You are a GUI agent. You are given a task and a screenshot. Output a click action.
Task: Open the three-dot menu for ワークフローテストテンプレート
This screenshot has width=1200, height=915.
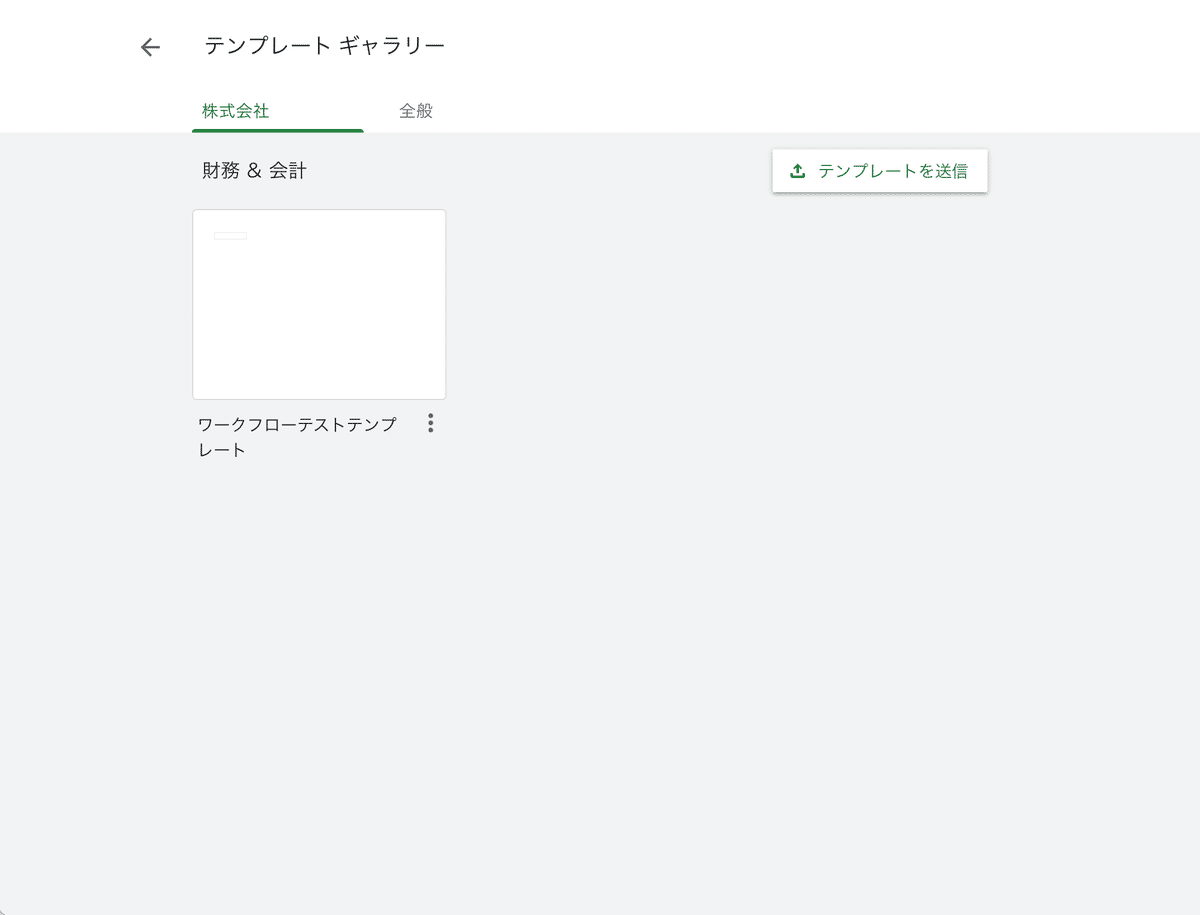tap(431, 423)
